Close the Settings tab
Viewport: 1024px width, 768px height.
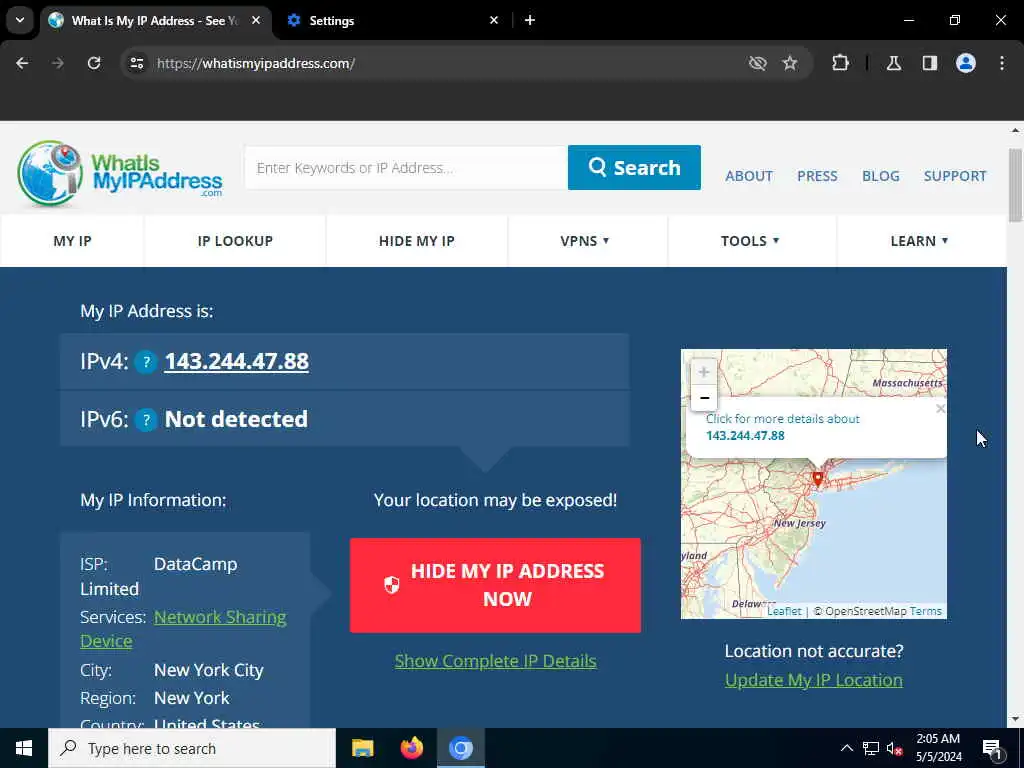pos(494,20)
